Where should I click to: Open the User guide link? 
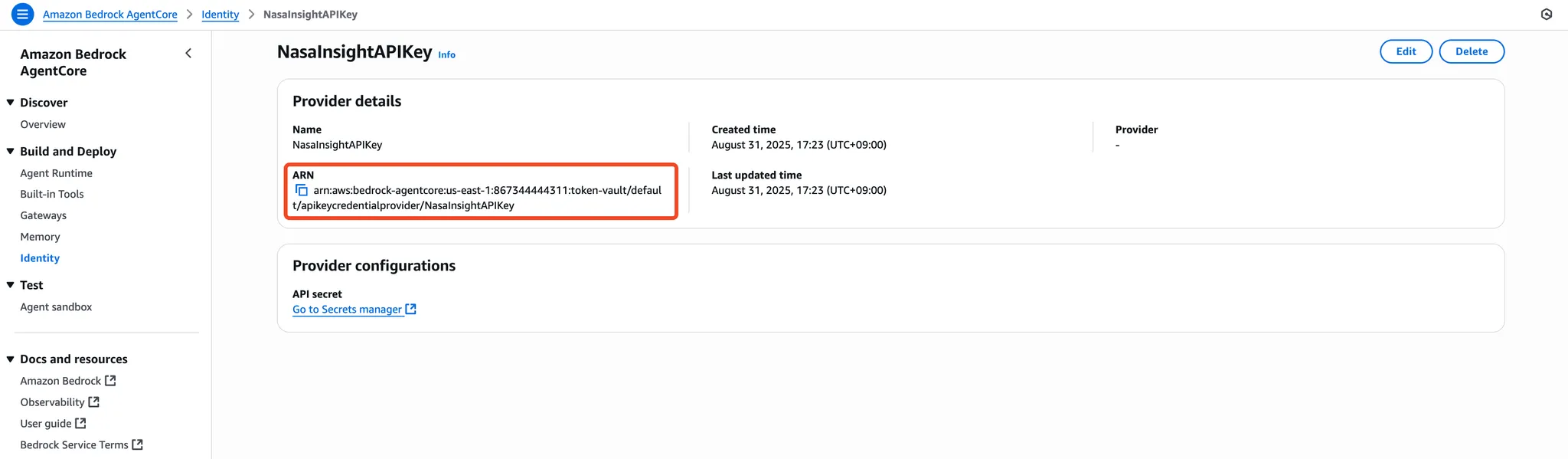(46, 424)
